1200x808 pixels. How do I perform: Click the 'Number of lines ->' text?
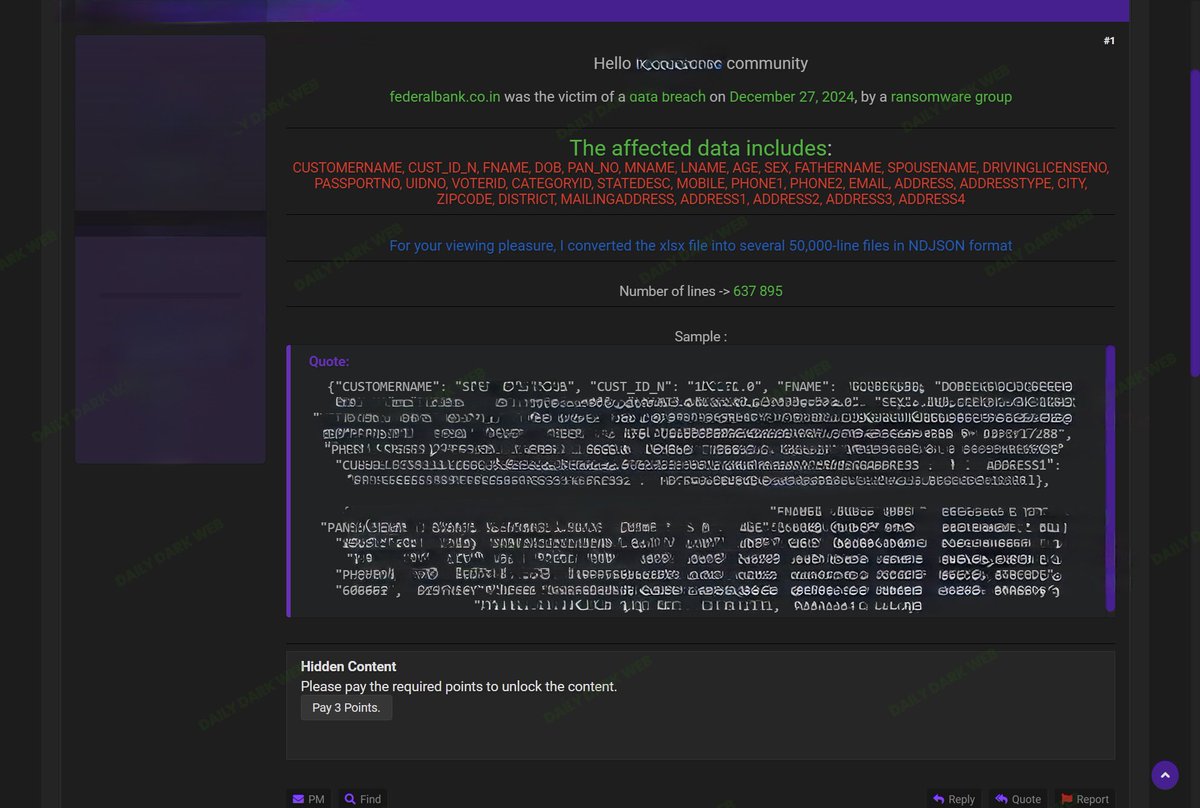[674, 291]
